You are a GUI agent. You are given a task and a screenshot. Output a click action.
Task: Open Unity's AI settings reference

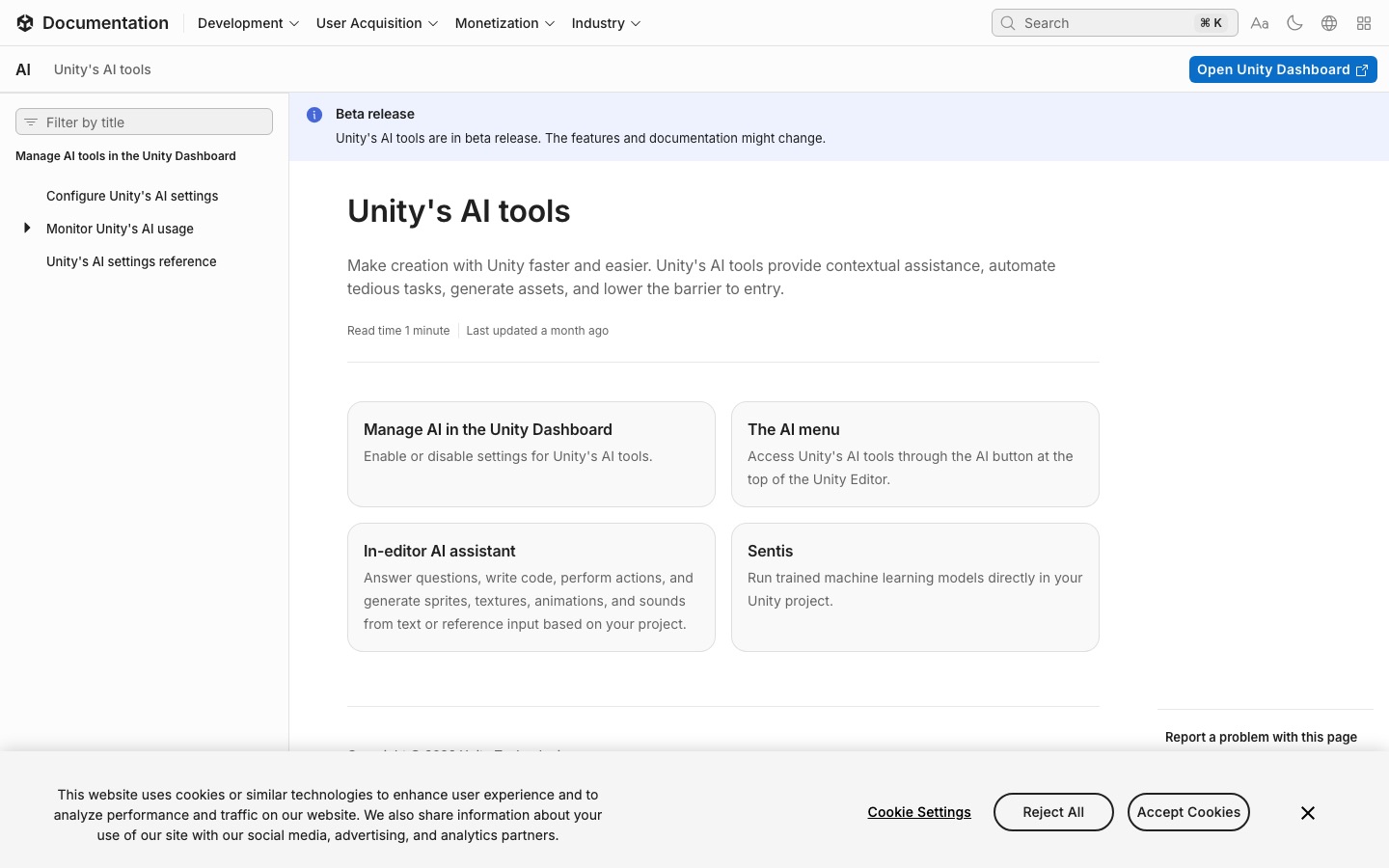pos(131,261)
